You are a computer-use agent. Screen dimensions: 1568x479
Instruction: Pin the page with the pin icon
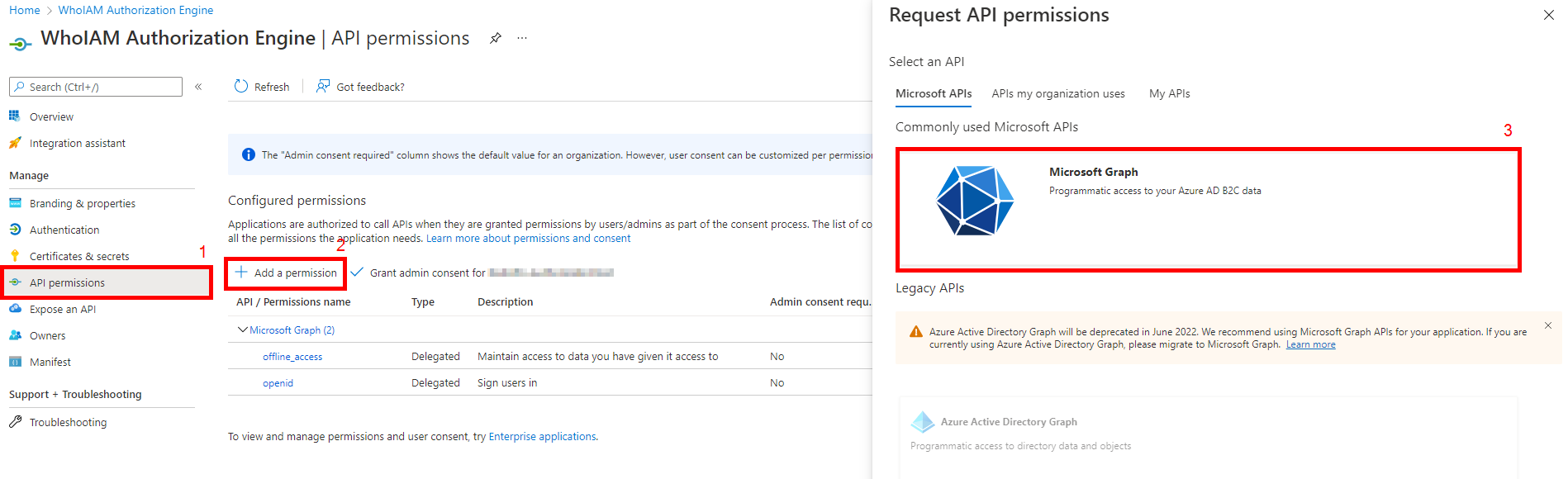pos(495,38)
